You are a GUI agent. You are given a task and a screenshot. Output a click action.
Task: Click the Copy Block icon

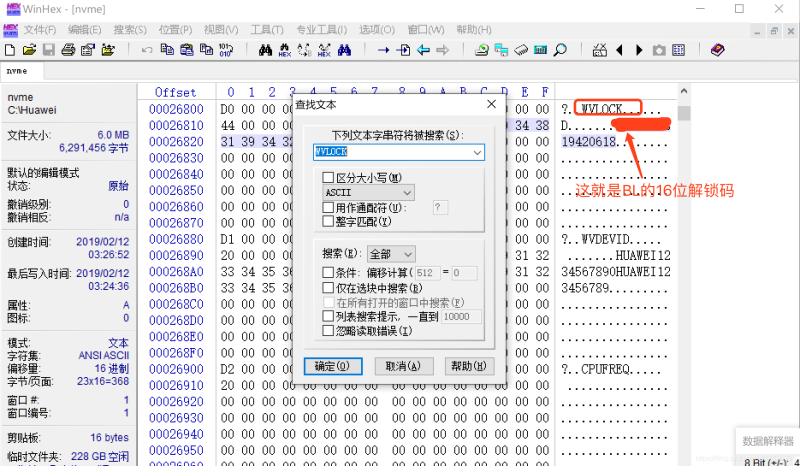[x=167, y=50]
